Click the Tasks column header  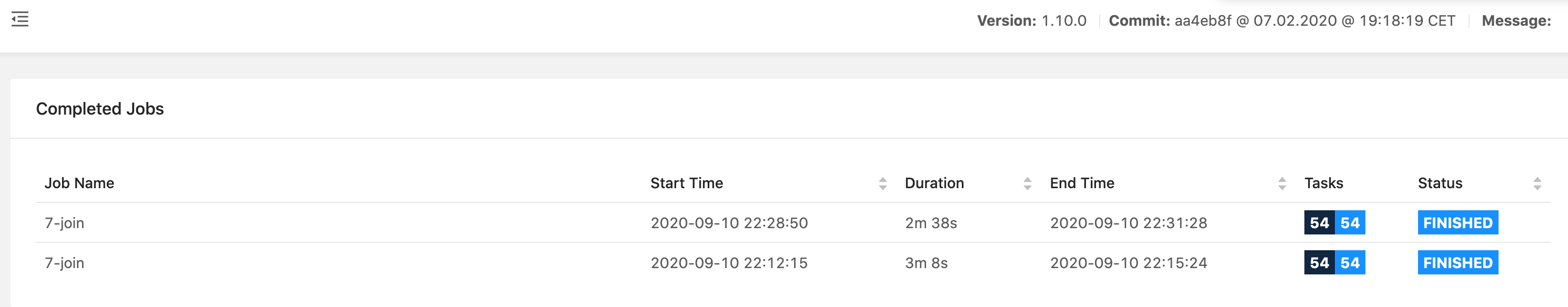[1323, 183]
